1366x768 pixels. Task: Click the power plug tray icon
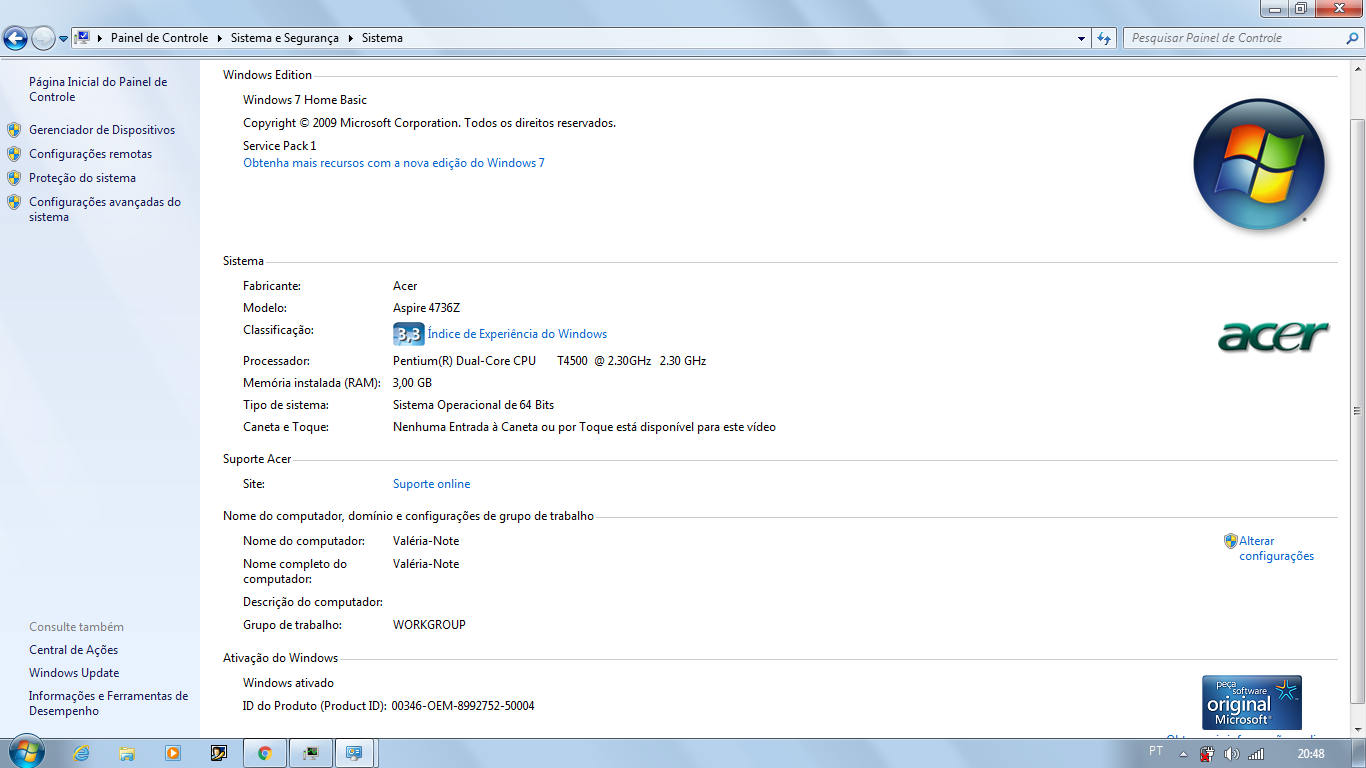(1207, 754)
